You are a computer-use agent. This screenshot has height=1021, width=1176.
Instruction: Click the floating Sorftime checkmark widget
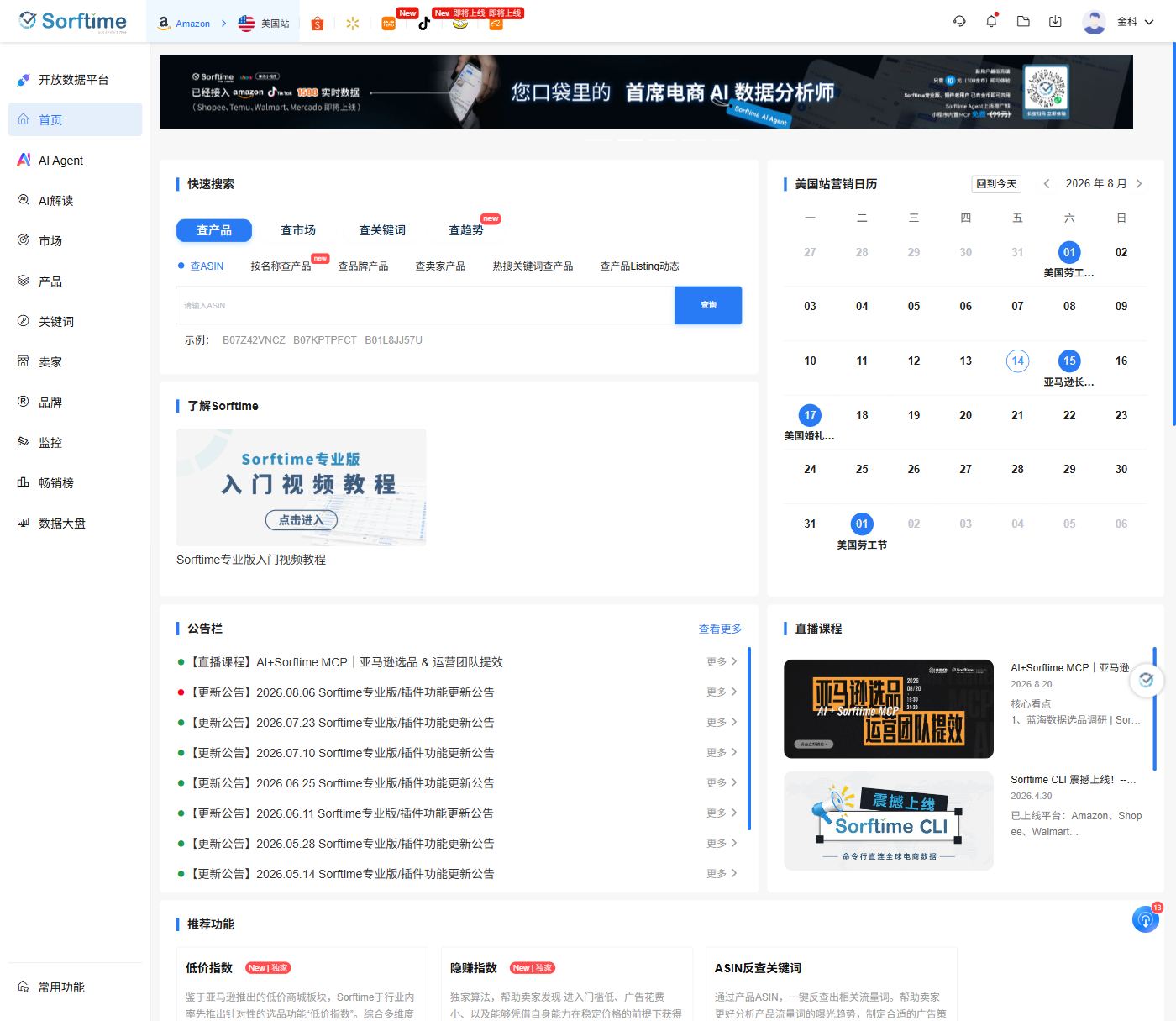[x=1146, y=679]
